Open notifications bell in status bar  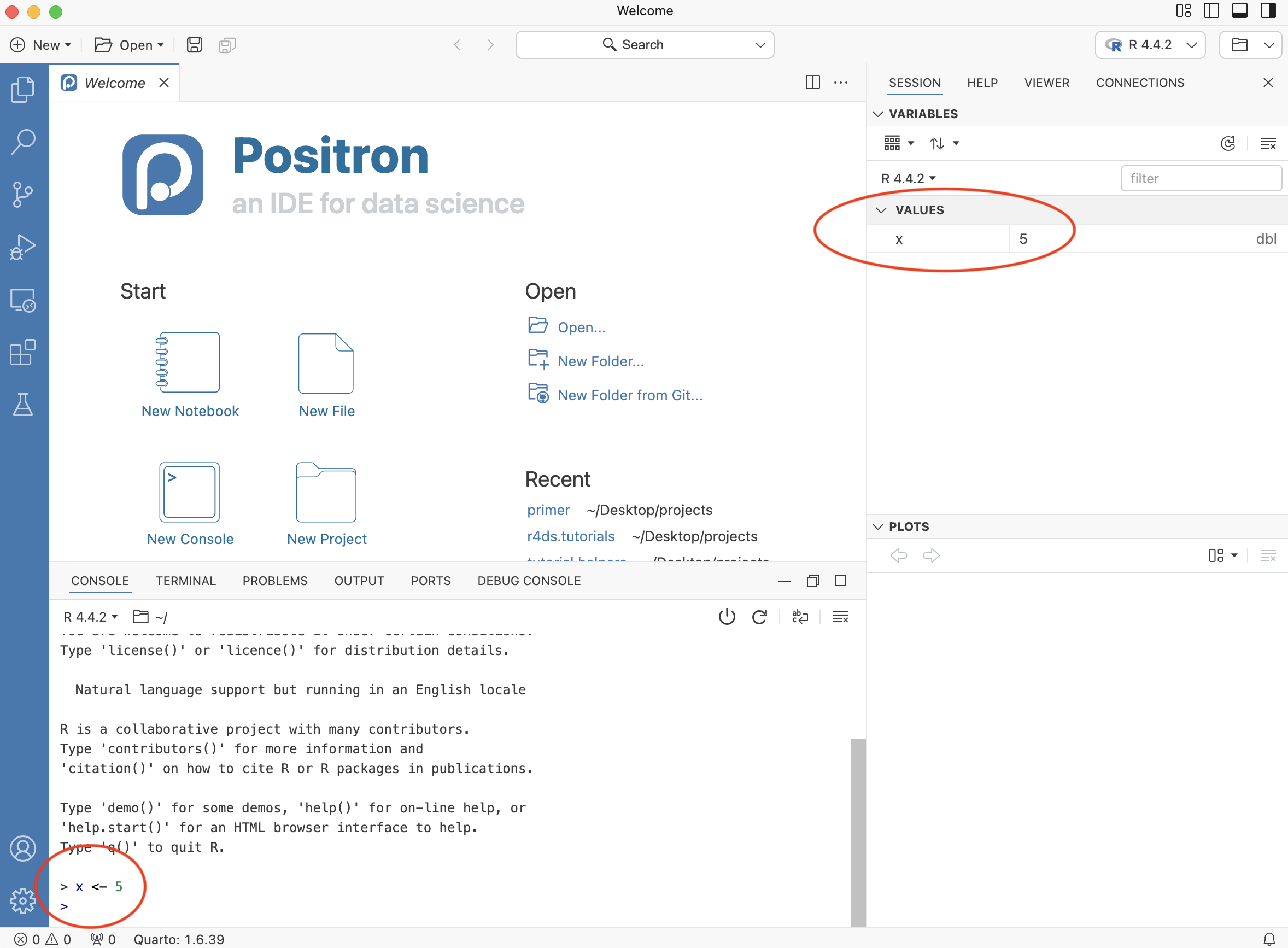click(x=1269, y=939)
